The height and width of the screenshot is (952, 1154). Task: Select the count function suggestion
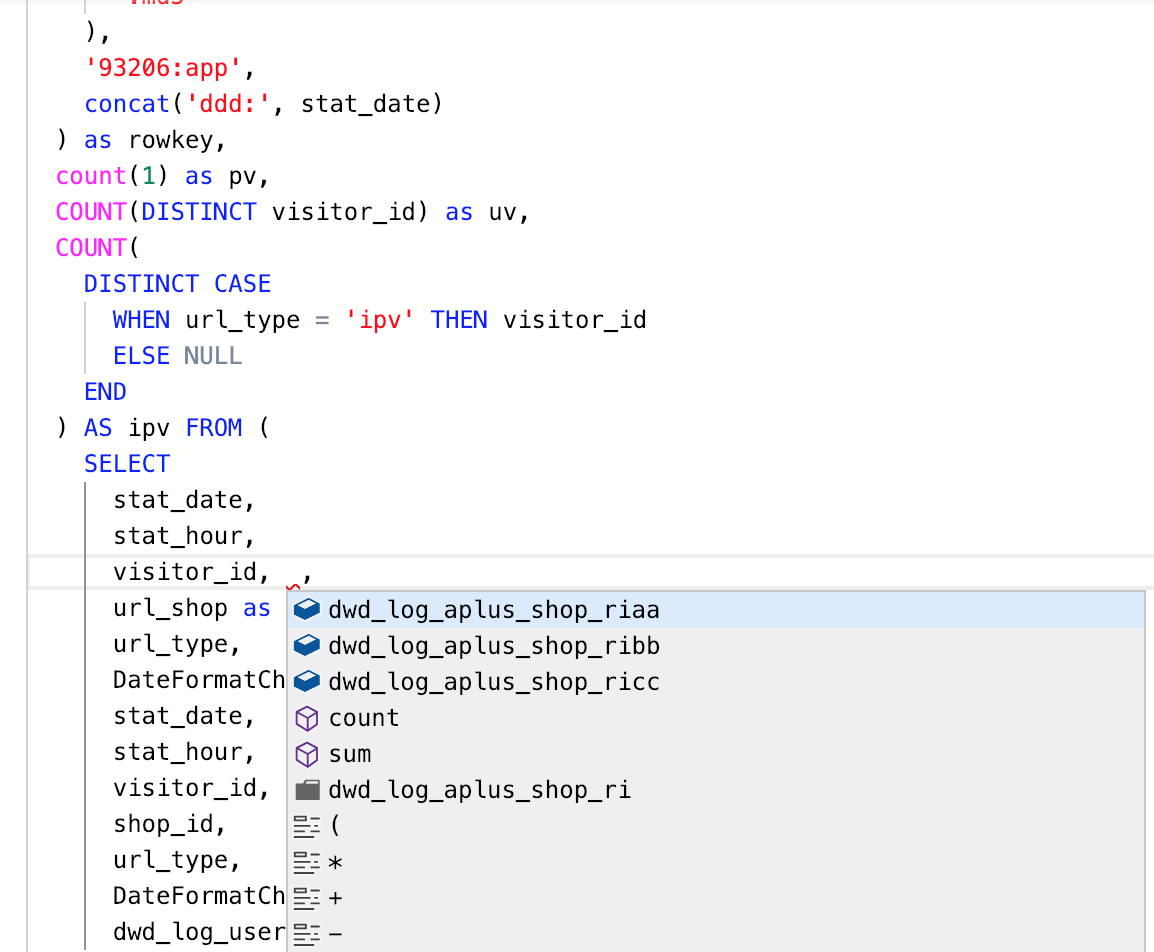point(715,718)
